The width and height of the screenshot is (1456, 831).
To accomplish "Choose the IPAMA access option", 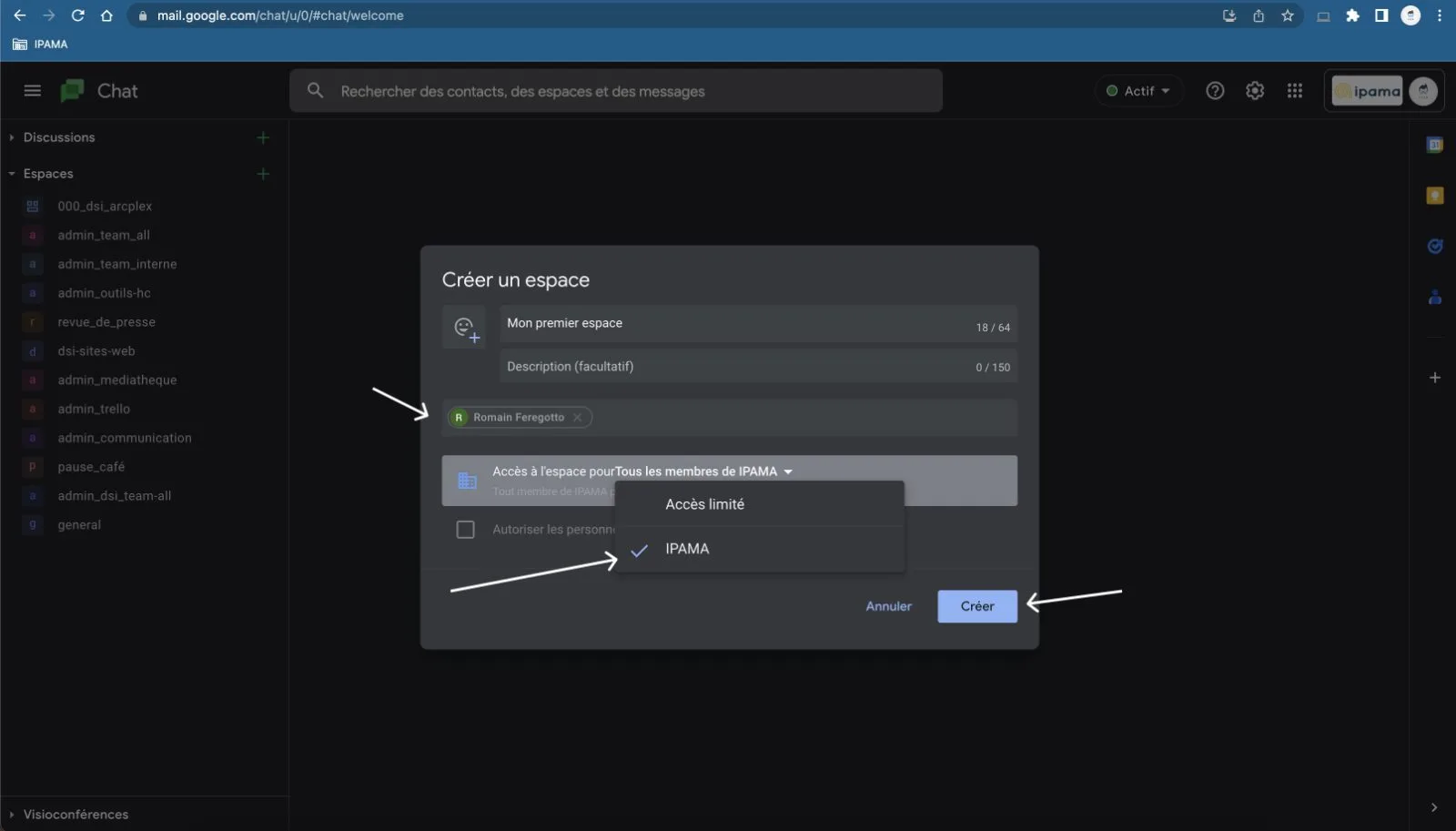I will tap(687, 549).
